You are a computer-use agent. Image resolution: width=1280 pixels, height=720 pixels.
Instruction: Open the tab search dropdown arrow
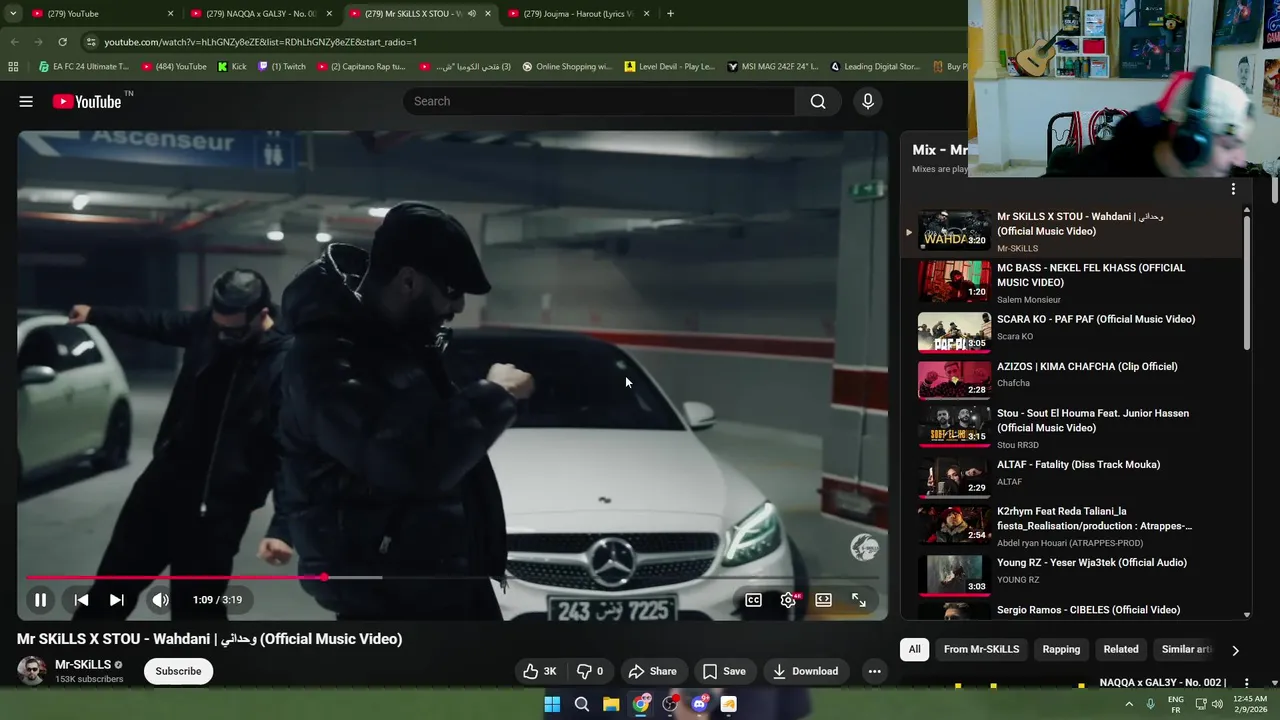click(12, 14)
